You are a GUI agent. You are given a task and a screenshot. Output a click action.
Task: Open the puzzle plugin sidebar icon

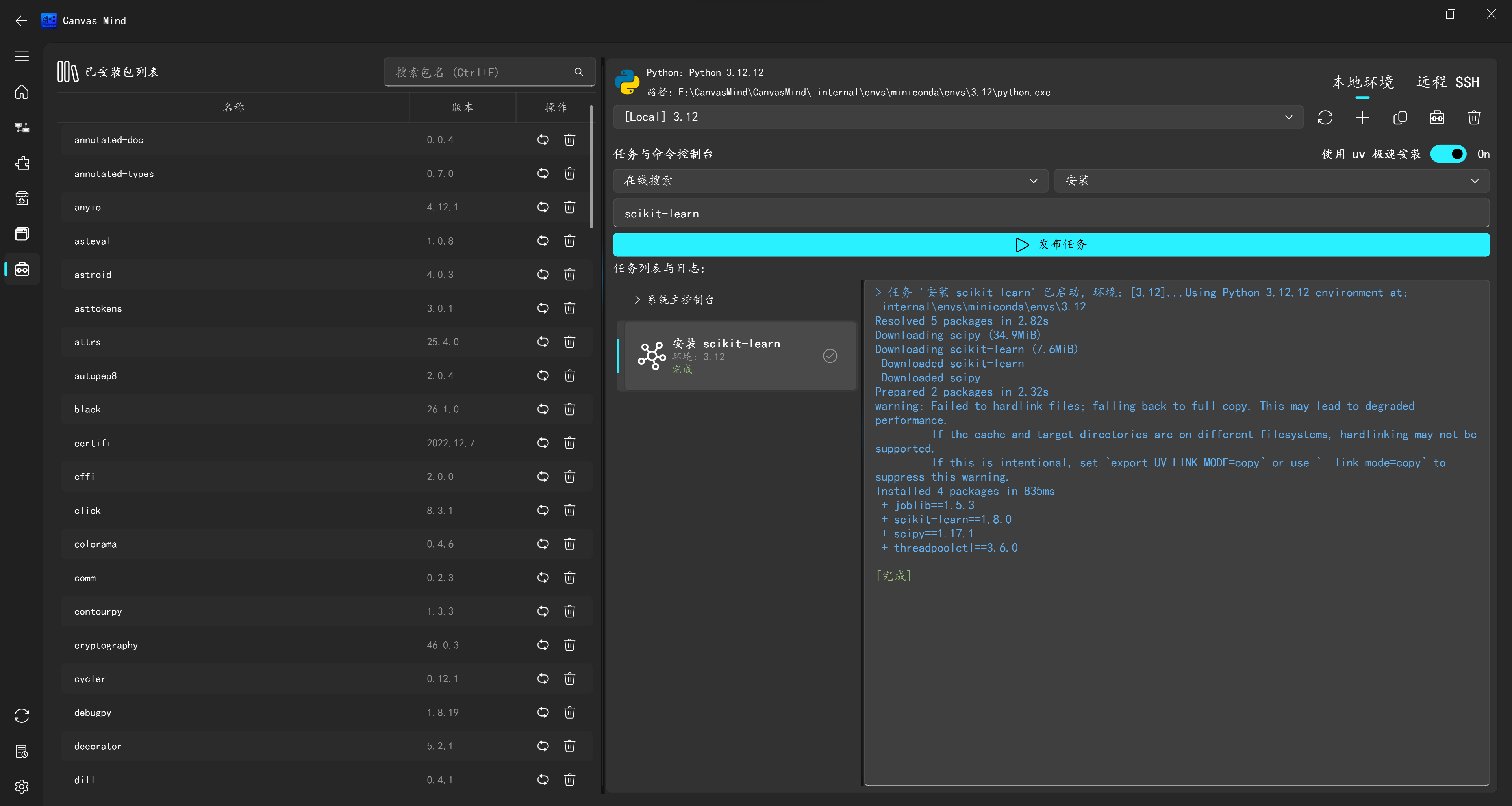click(22, 163)
